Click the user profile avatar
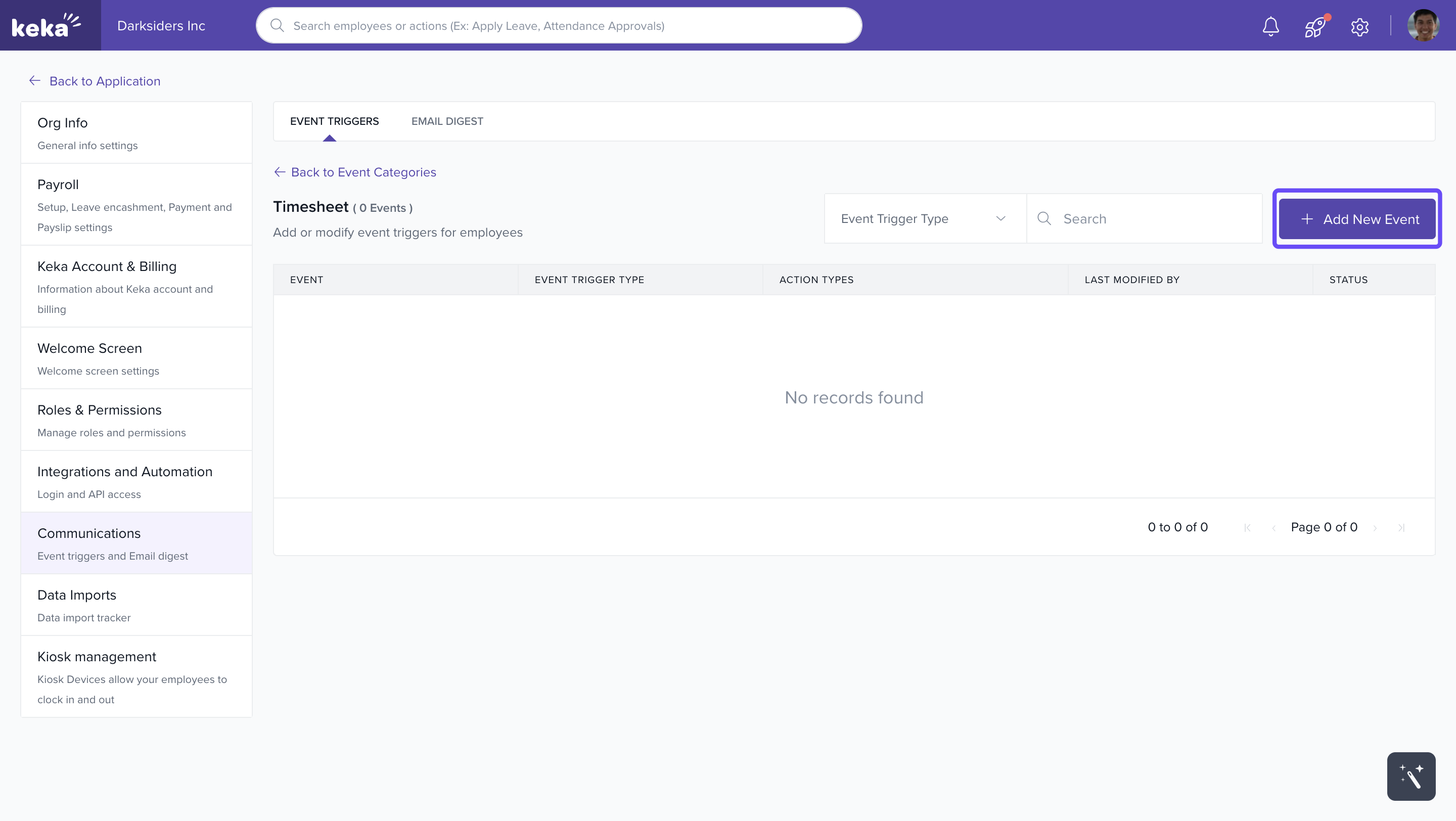 point(1423,25)
